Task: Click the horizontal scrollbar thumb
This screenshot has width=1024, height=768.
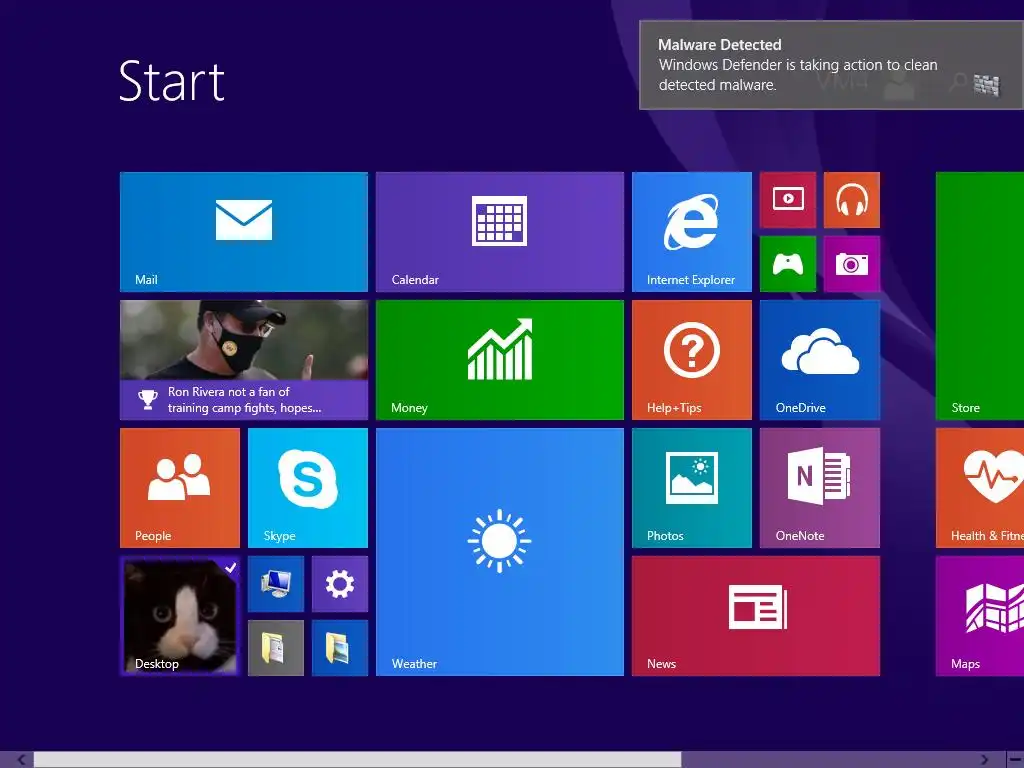Action: pos(357,760)
